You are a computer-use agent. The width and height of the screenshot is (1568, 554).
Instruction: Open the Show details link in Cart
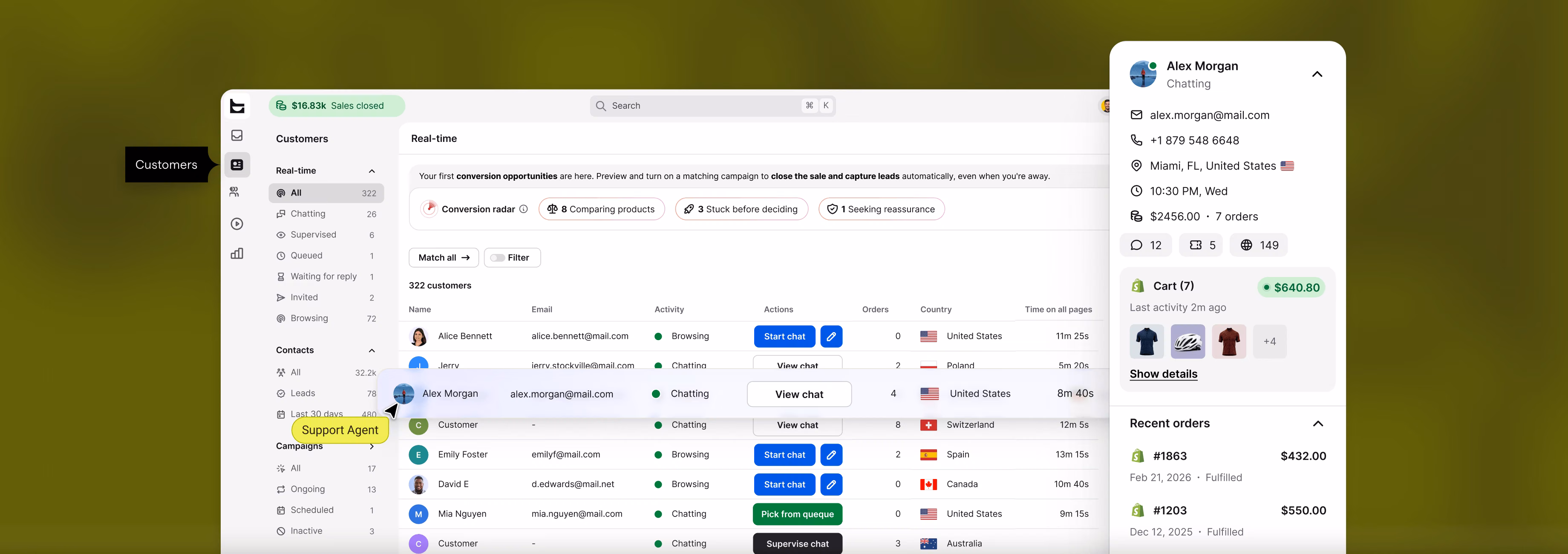(x=1163, y=374)
